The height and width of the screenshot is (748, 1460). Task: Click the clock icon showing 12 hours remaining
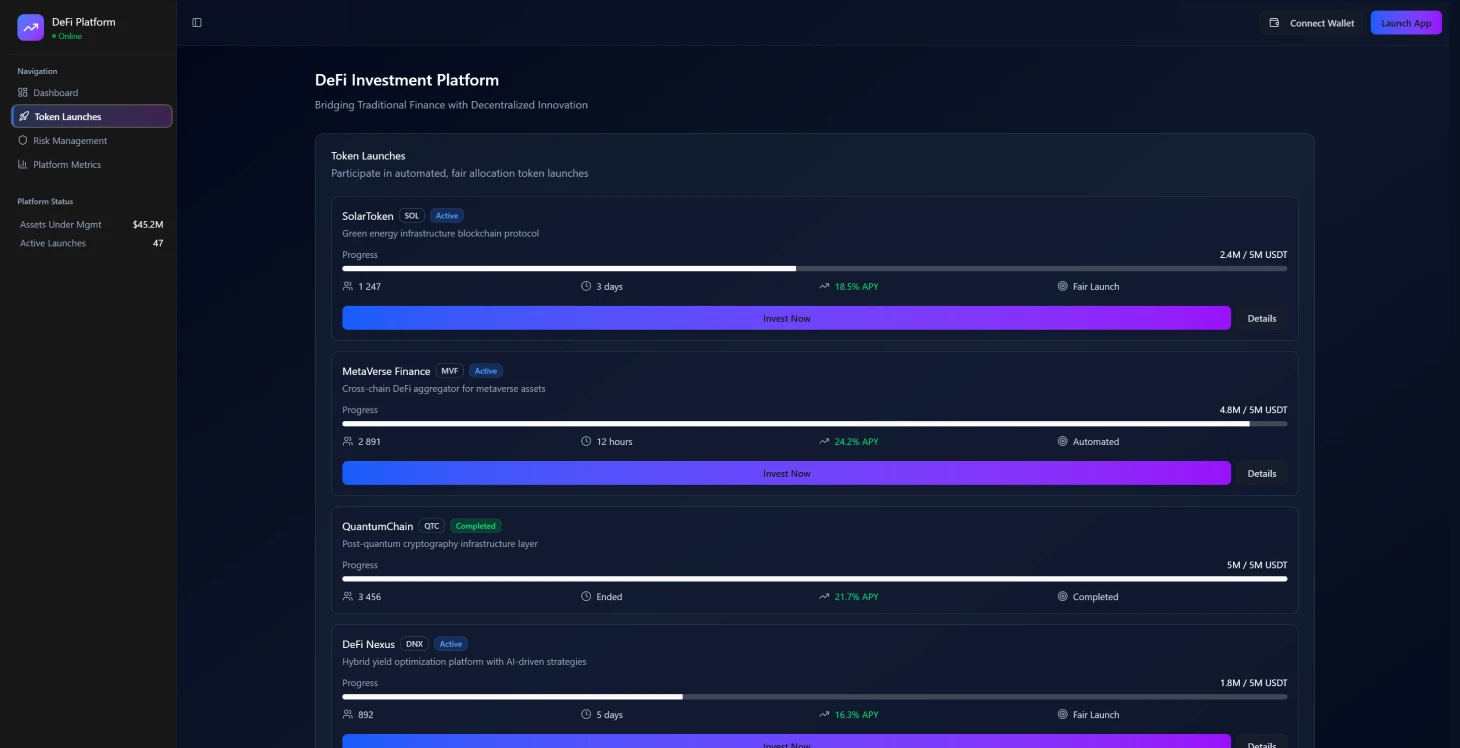(586, 441)
